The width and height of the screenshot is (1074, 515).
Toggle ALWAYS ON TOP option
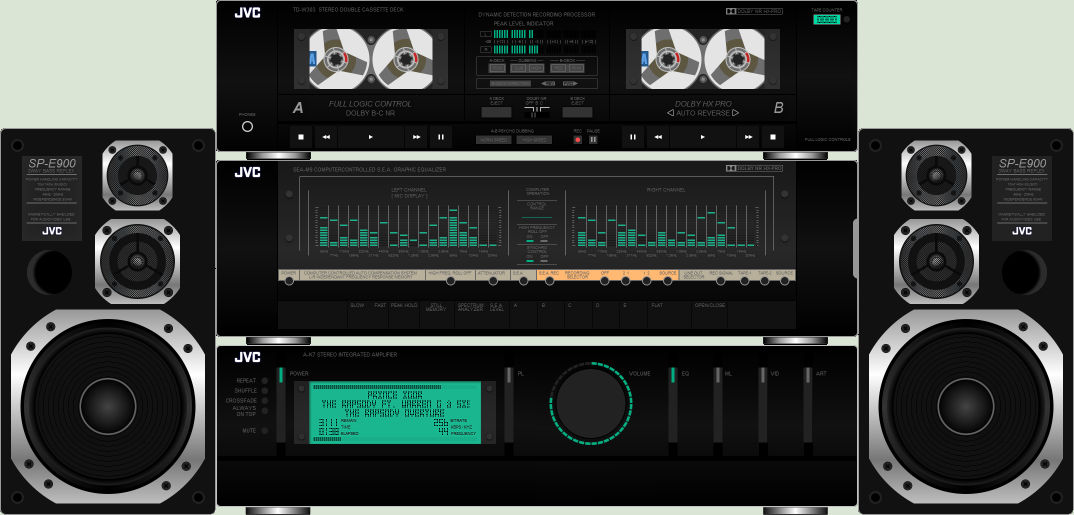[264, 411]
